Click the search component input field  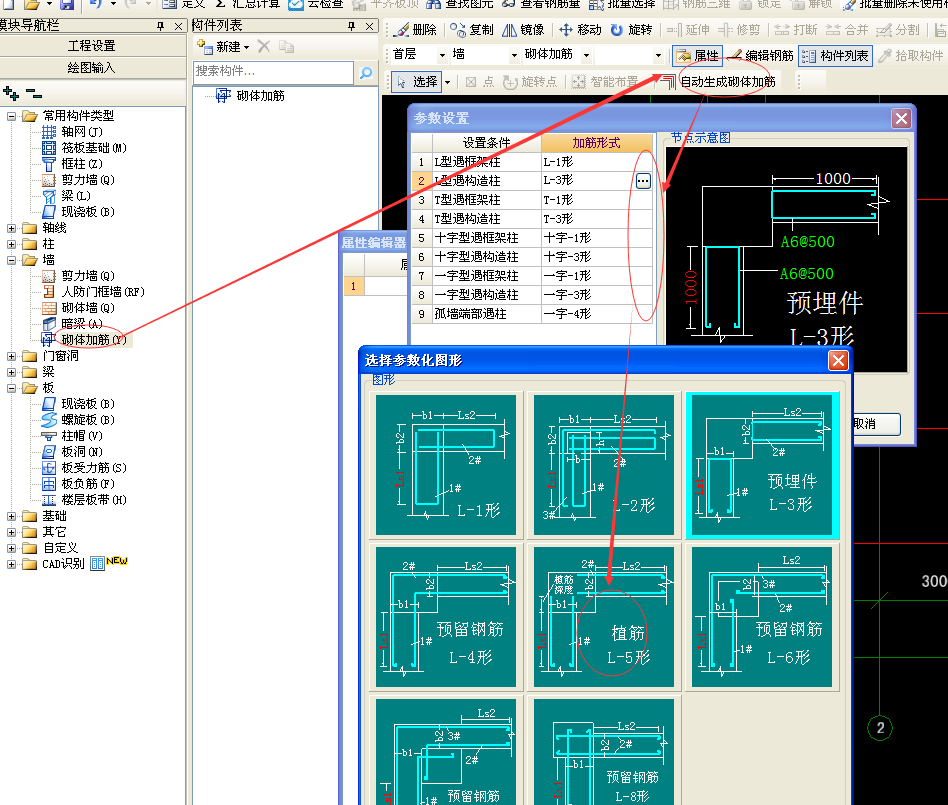(x=273, y=72)
